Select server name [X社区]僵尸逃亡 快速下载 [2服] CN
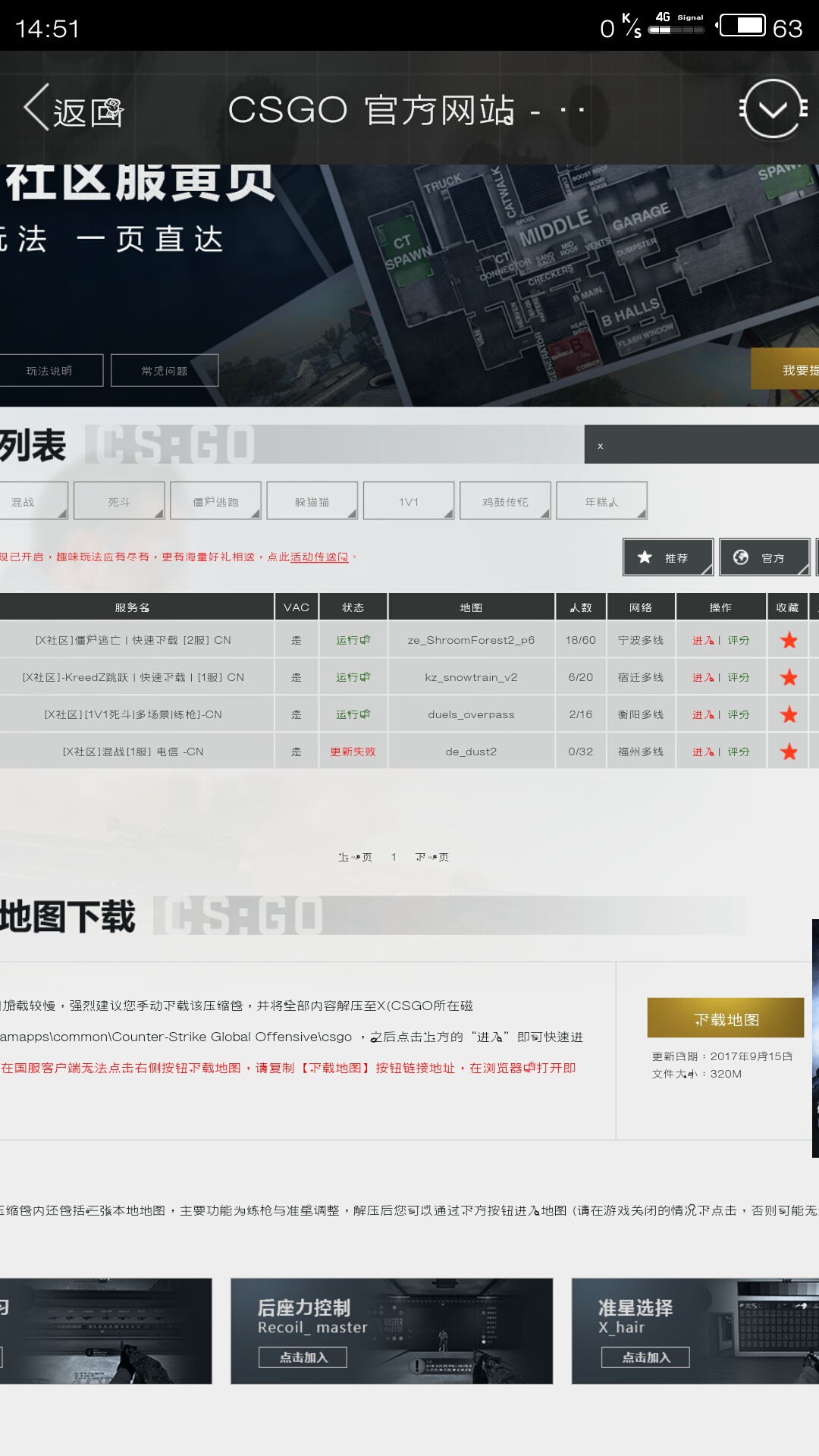This screenshot has height=1456, width=819. (133, 640)
